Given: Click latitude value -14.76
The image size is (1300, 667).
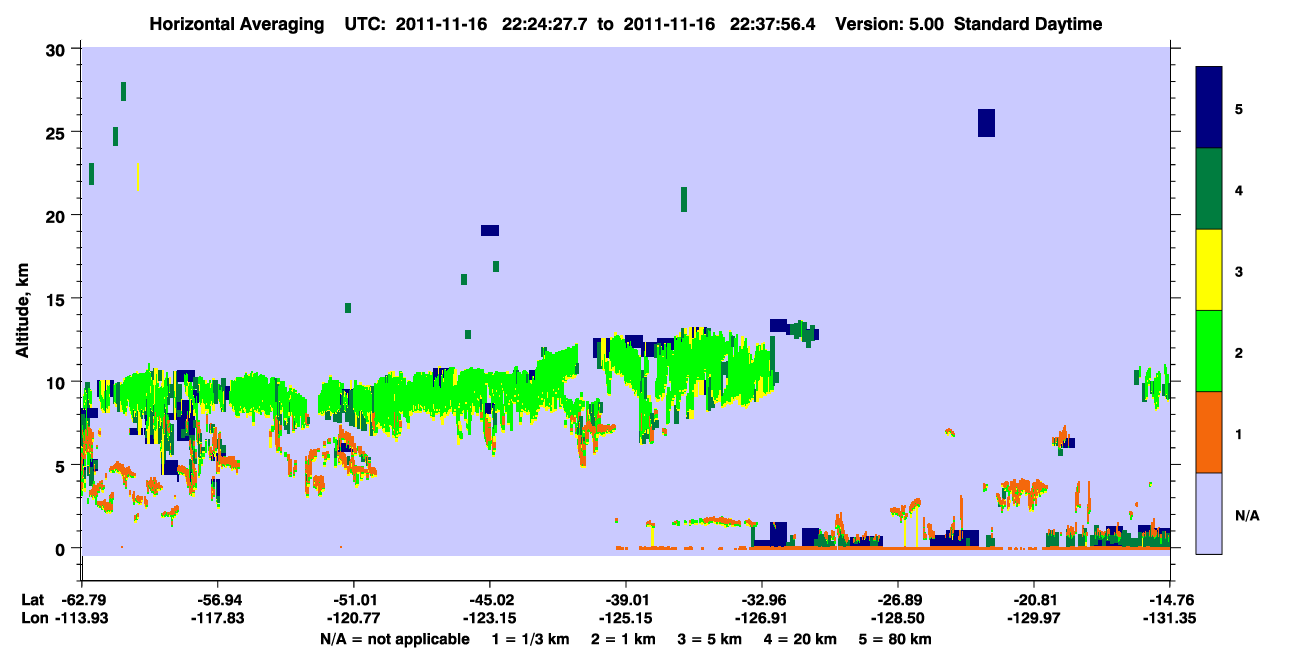Looking at the screenshot, I should click(x=1170, y=600).
